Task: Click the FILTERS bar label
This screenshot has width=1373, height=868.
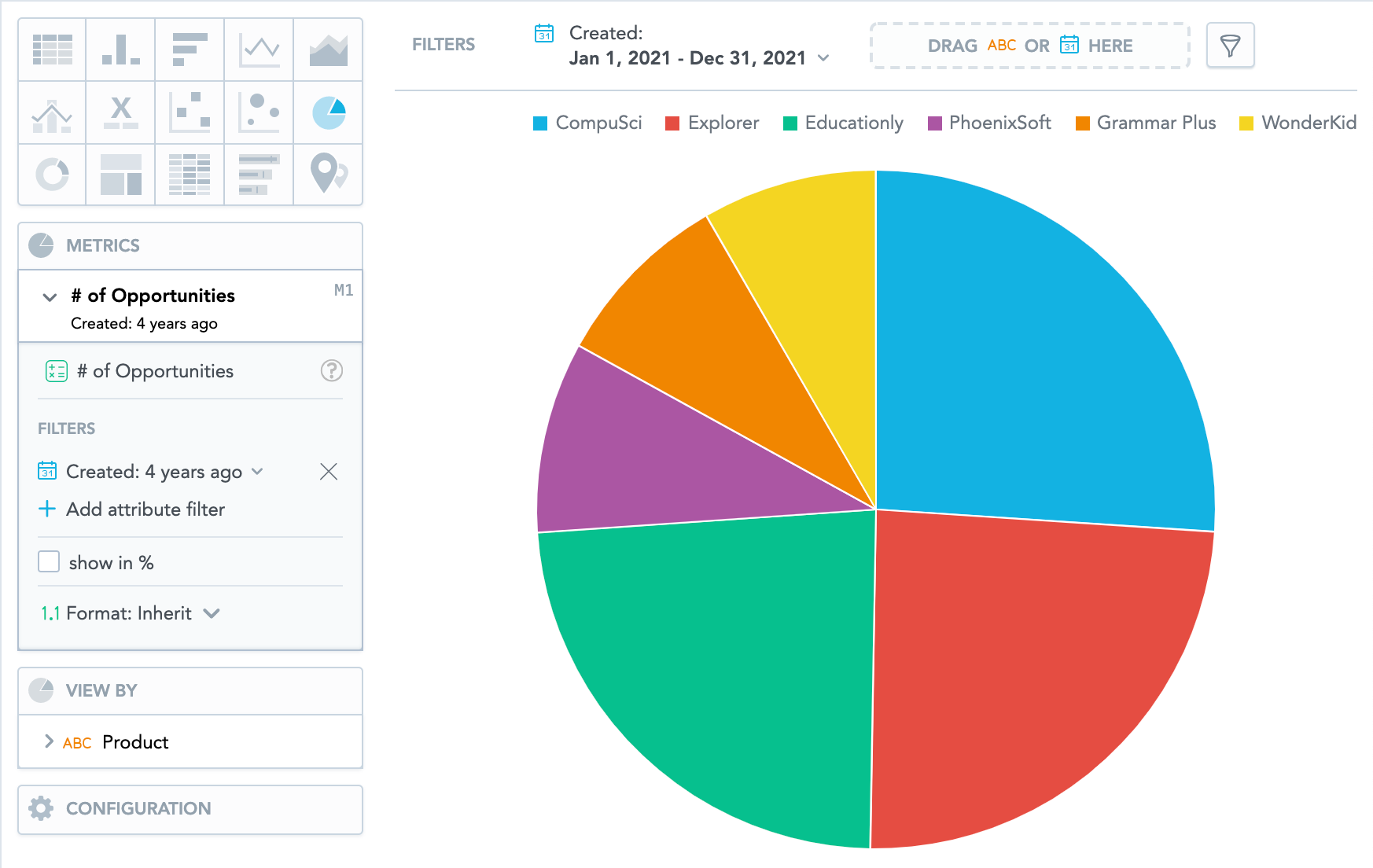Action: pos(443,45)
